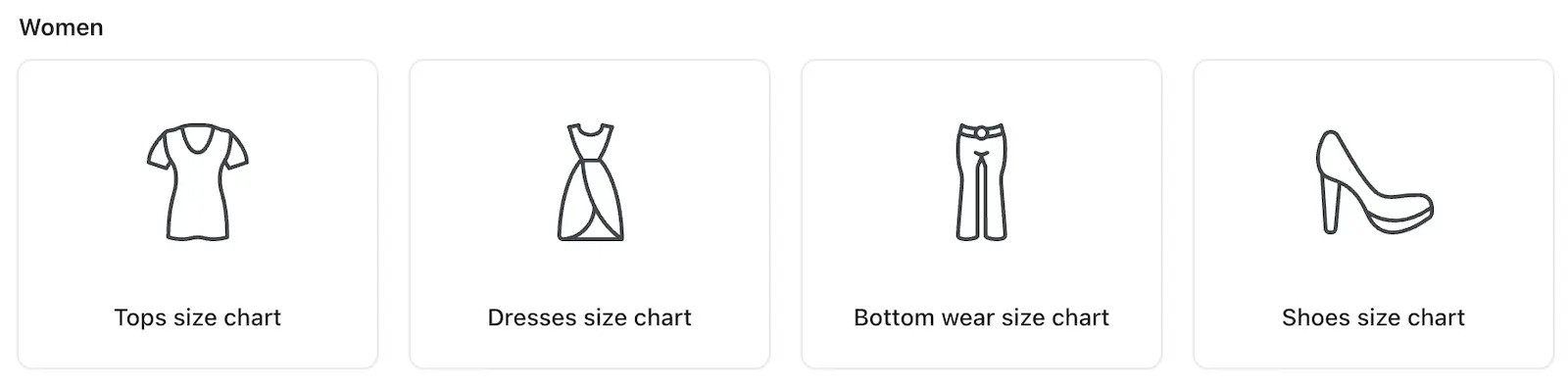View pants sizing via the jeans graphic
The image size is (1568, 388).
tap(981, 182)
